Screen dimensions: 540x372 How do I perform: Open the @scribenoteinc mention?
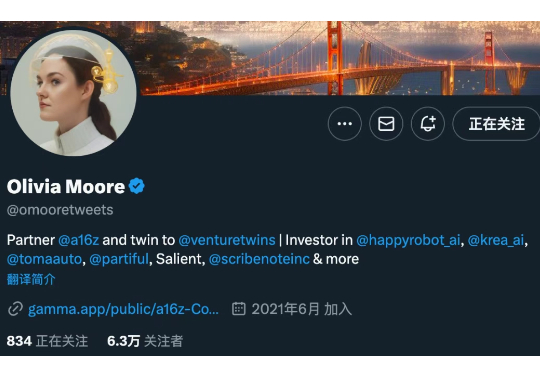259,259
